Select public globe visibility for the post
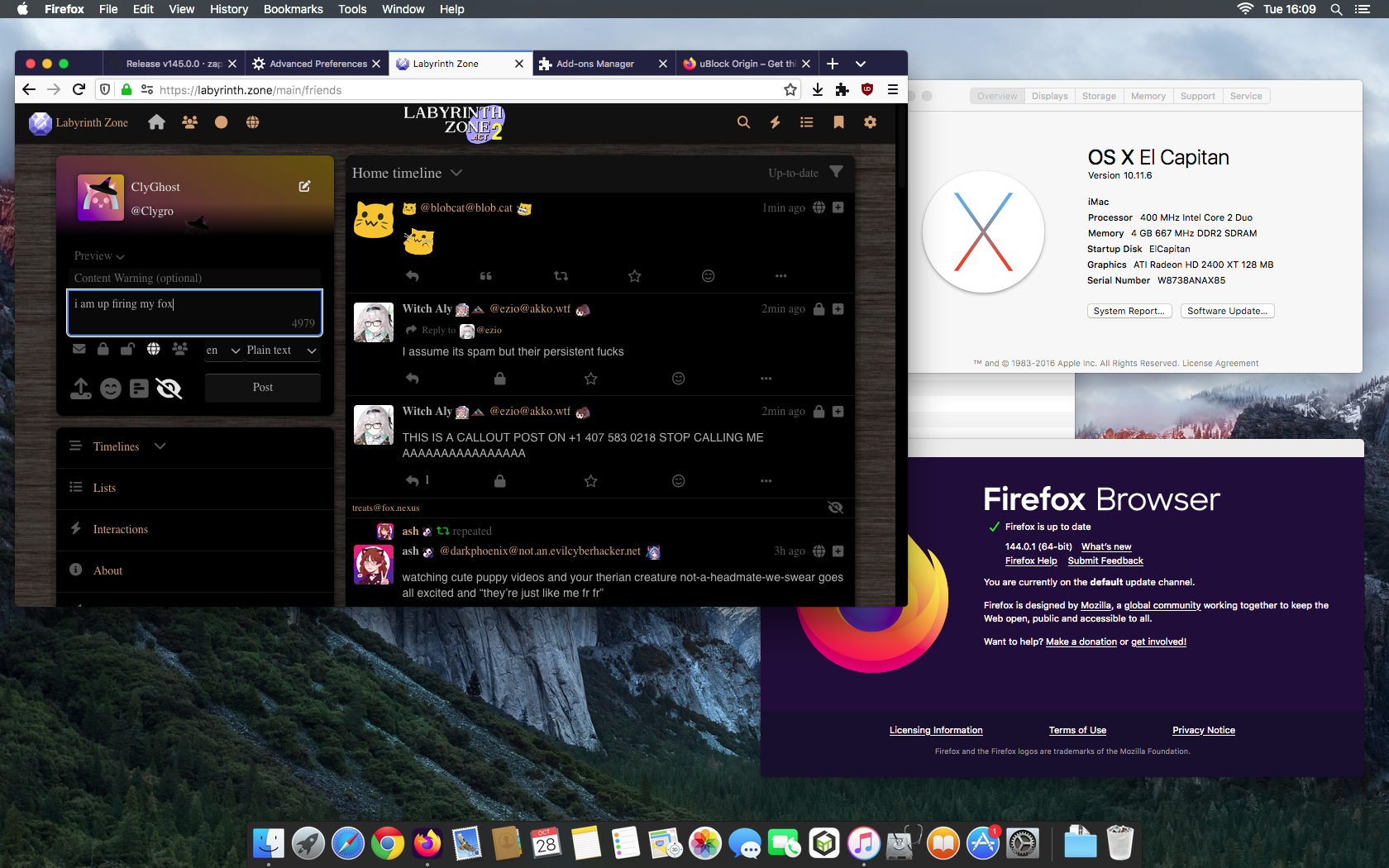 [x=153, y=350]
